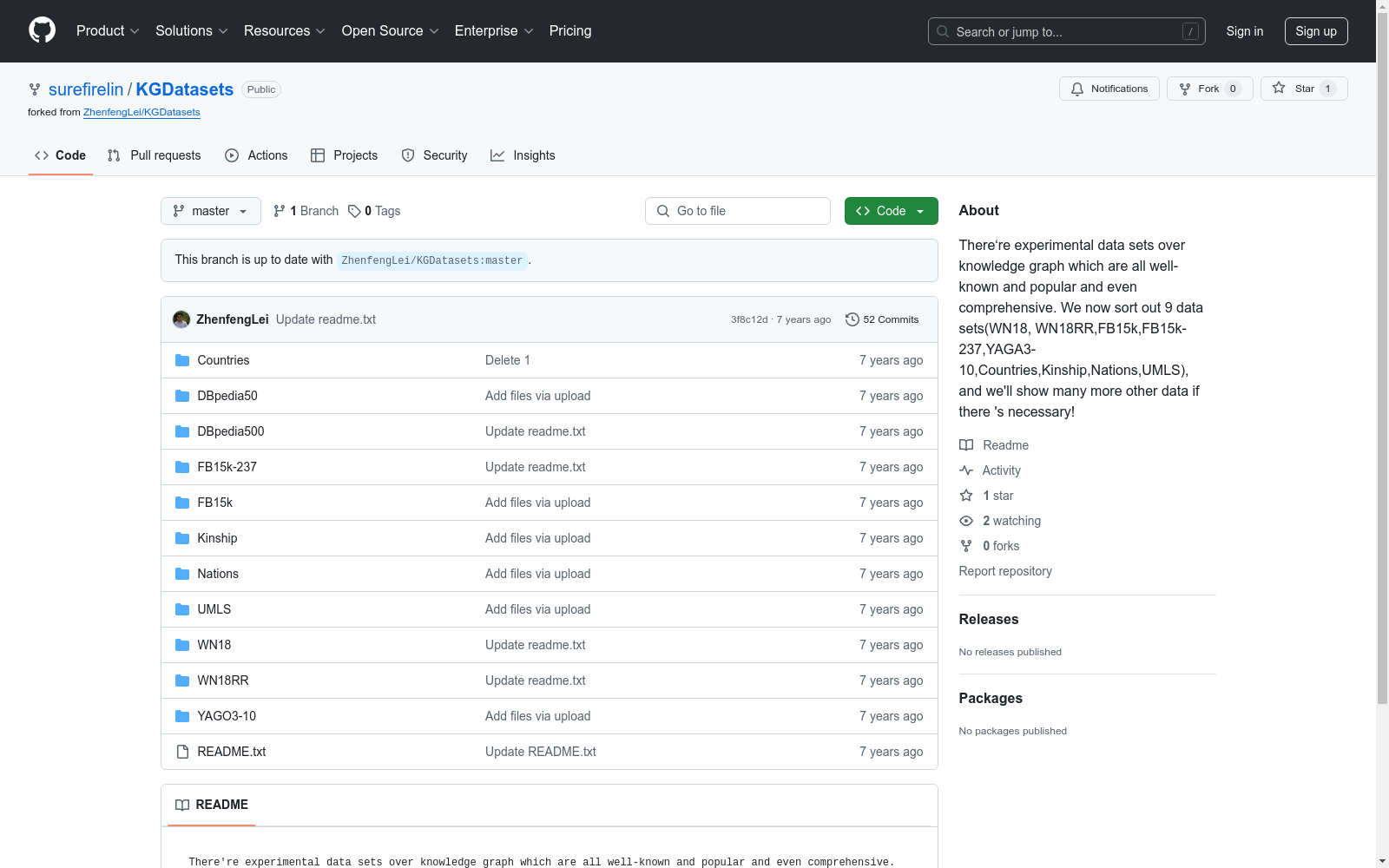Click the 'Delete 1' commit message
1389x868 pixels.
(x=508, y=360)
